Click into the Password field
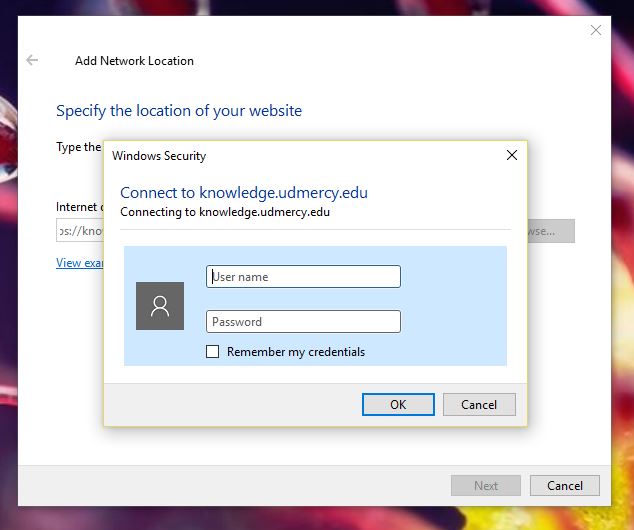Screen dimensions: 634x530 [x=303, y=322]
